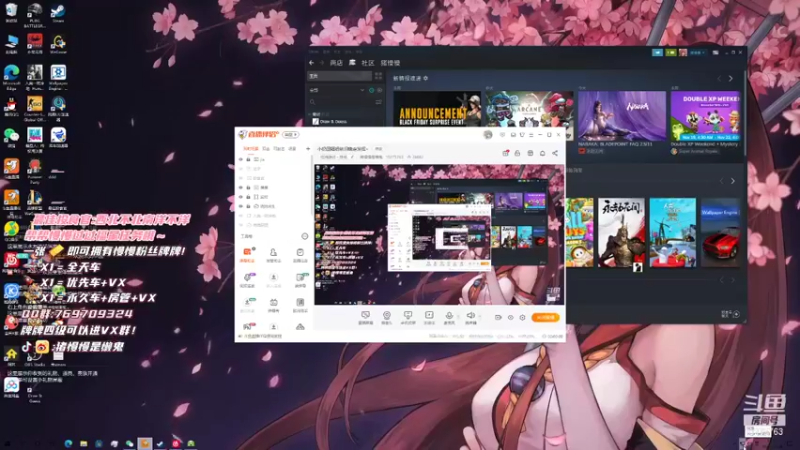Open user avatar in streaming app title bar
The image size is (800, 450).
pyautogui.click(x=488, y=134)
